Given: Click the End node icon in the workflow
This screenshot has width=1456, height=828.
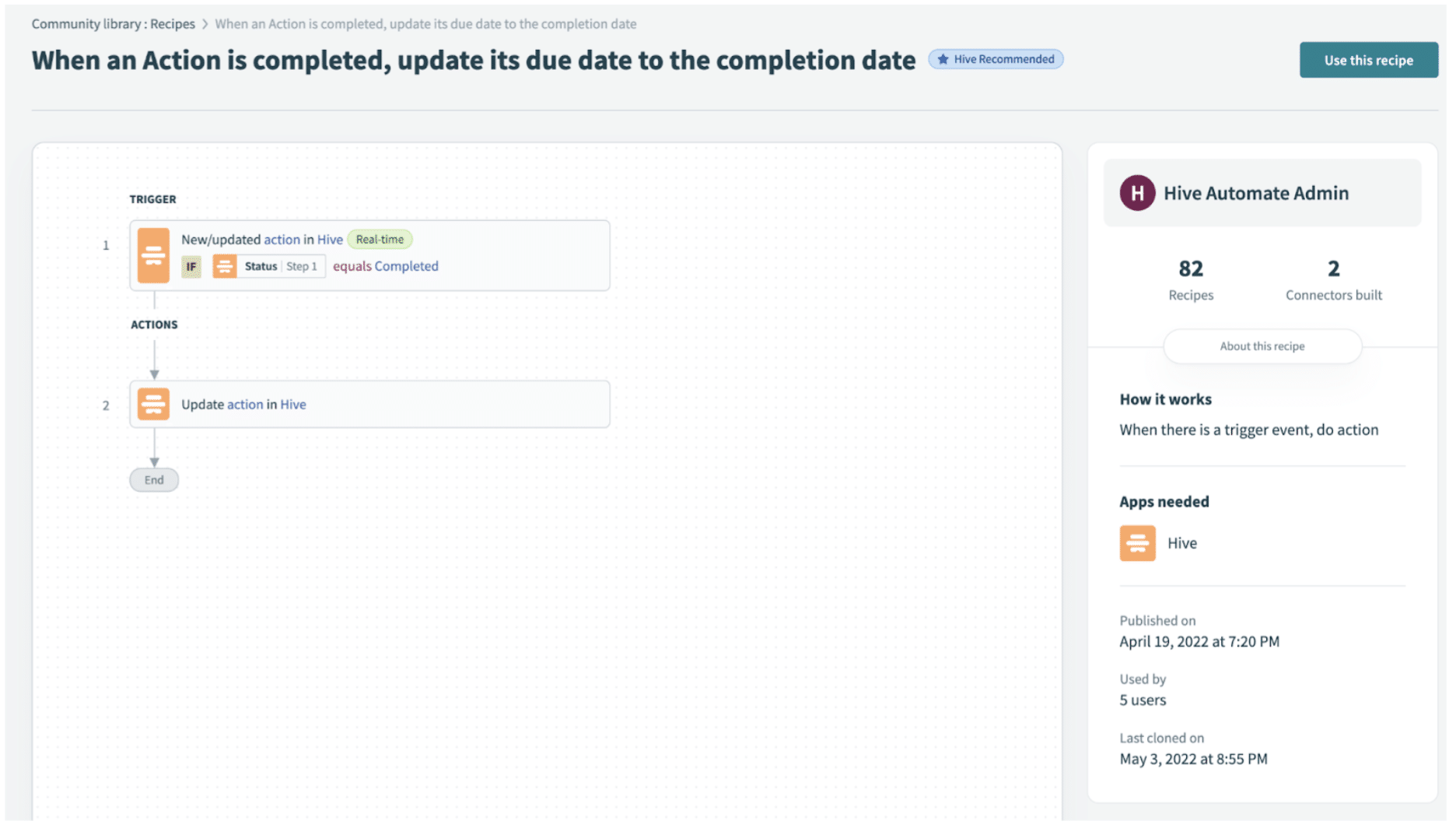Looking at the screenshot, I should (153, 479).
